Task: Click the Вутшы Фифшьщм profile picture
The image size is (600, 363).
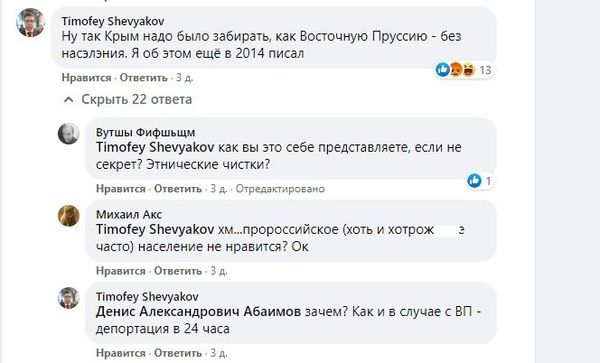Action: (x=68, y=134)
